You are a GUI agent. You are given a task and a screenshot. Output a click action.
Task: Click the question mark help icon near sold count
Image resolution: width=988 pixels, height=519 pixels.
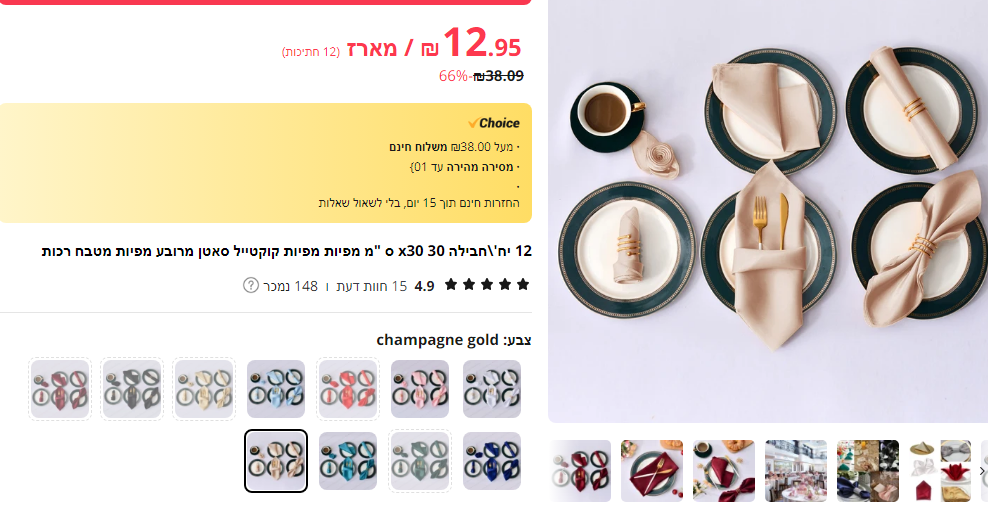251,285
